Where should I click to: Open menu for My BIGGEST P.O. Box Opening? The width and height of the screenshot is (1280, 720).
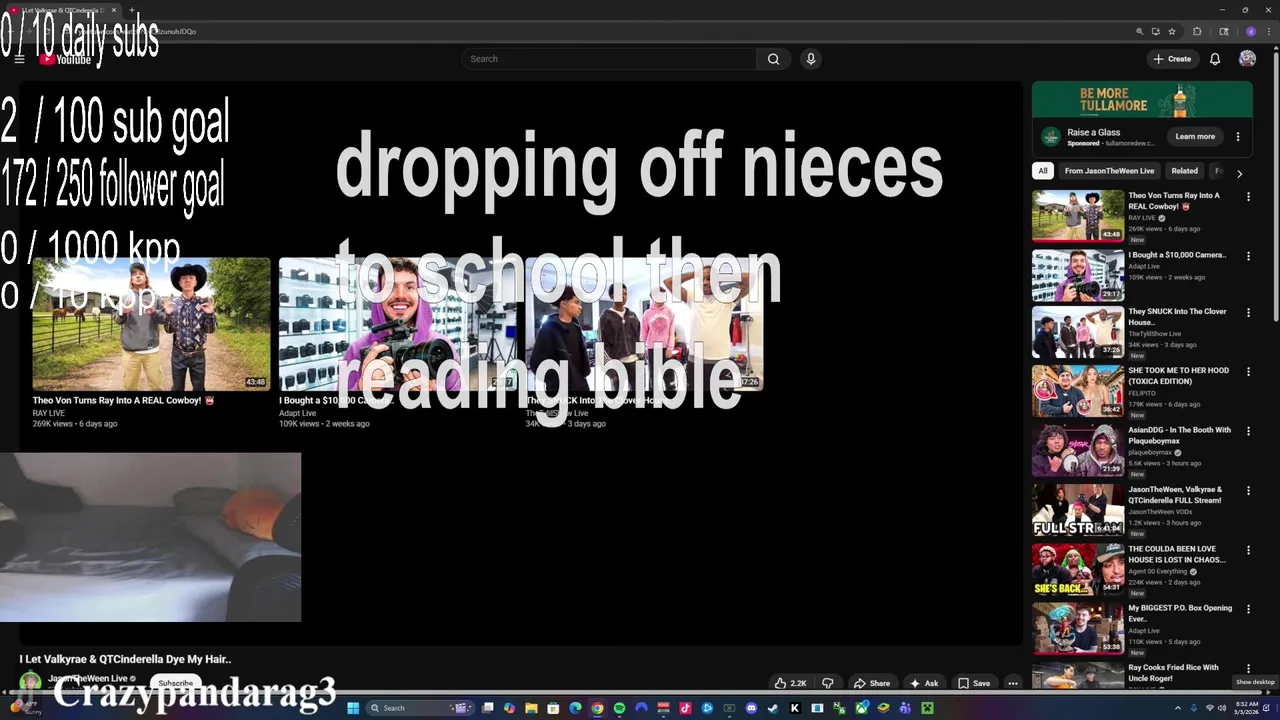1248,609
